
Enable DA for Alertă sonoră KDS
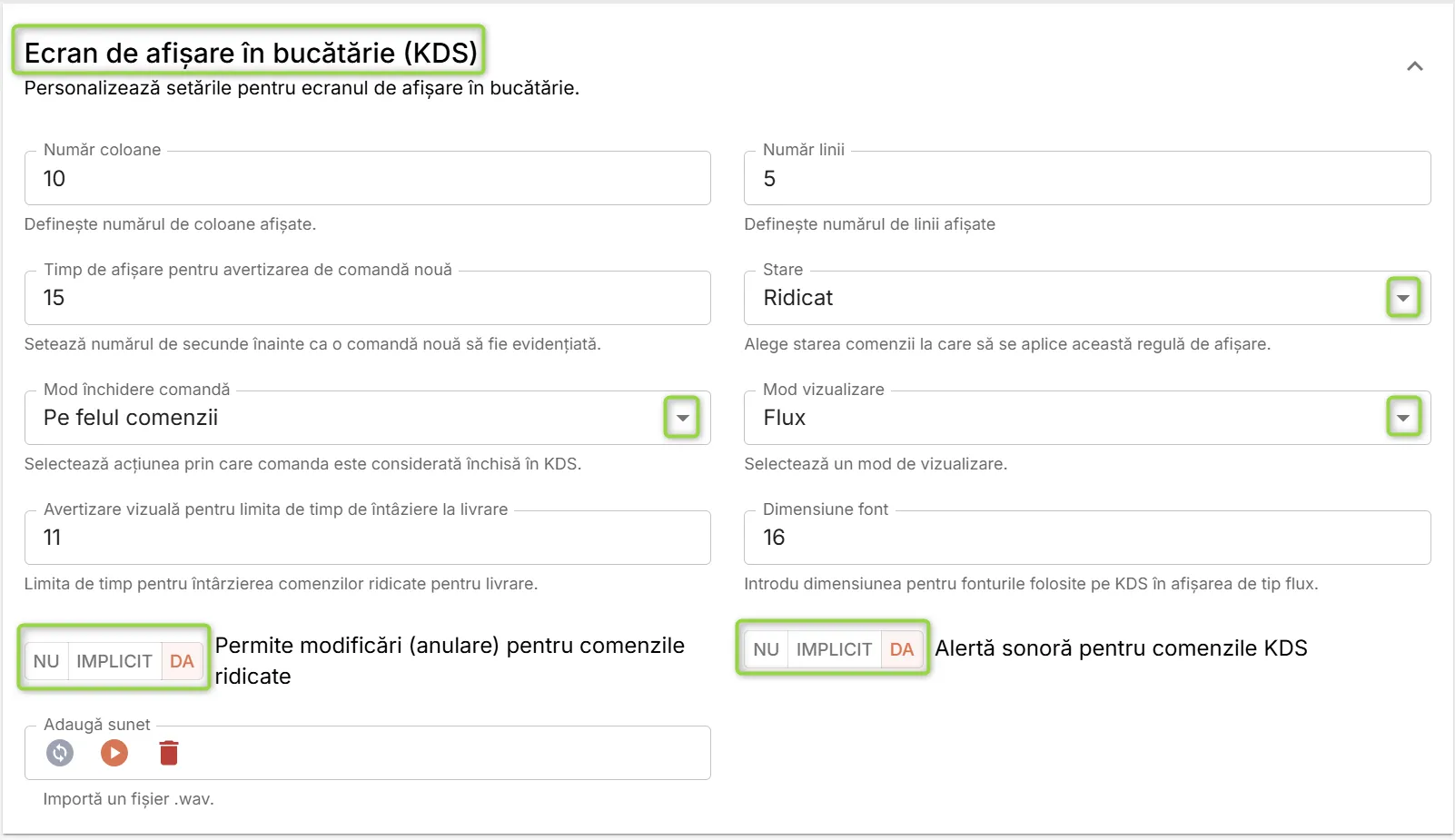(x=902, y=649)
